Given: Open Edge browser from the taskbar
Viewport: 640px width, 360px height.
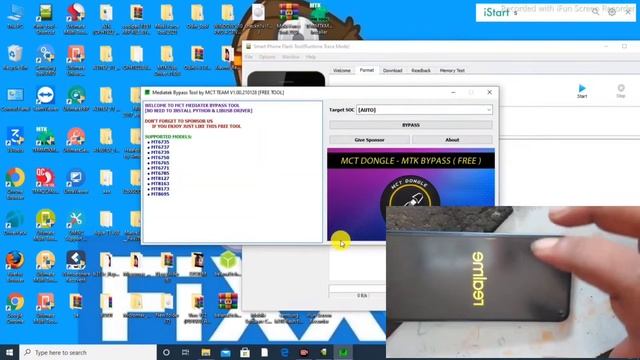Looking at the screenshot, I should coord(284,352).
